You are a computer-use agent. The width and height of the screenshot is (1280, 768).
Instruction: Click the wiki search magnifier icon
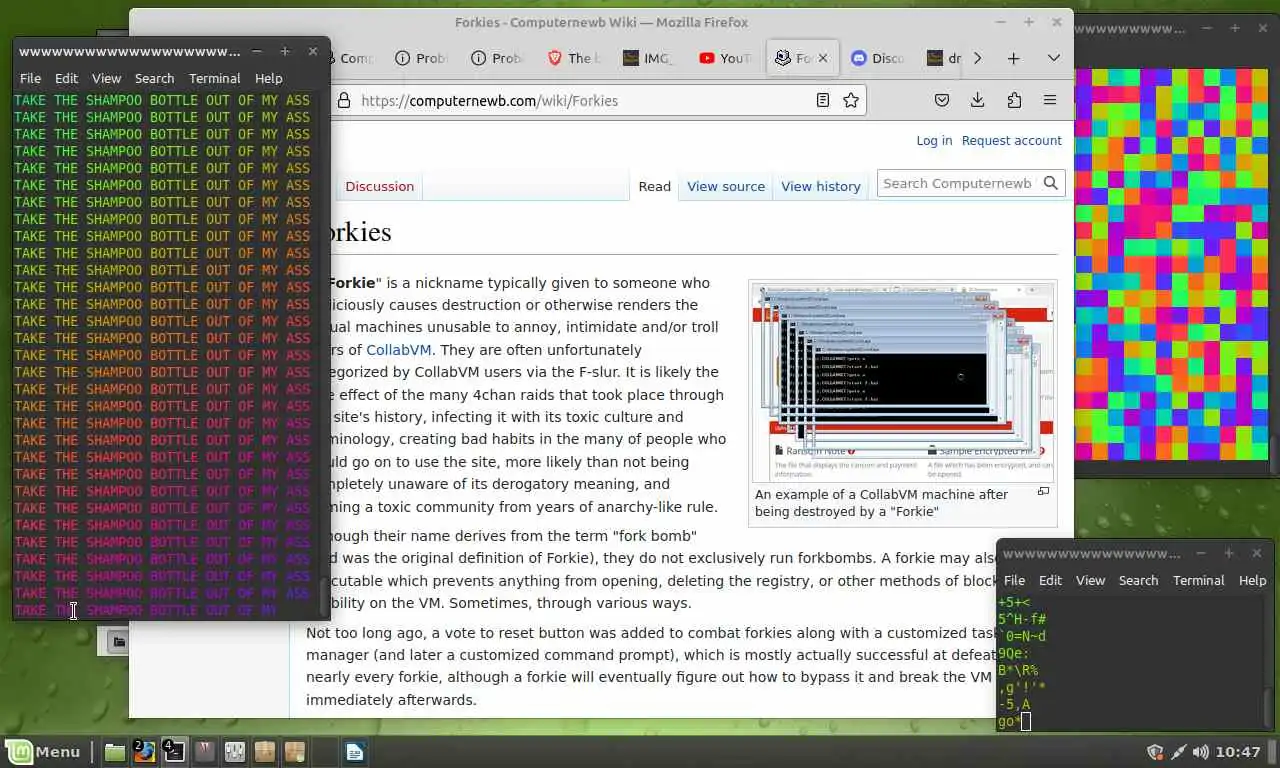click(x=1051, y=183)
